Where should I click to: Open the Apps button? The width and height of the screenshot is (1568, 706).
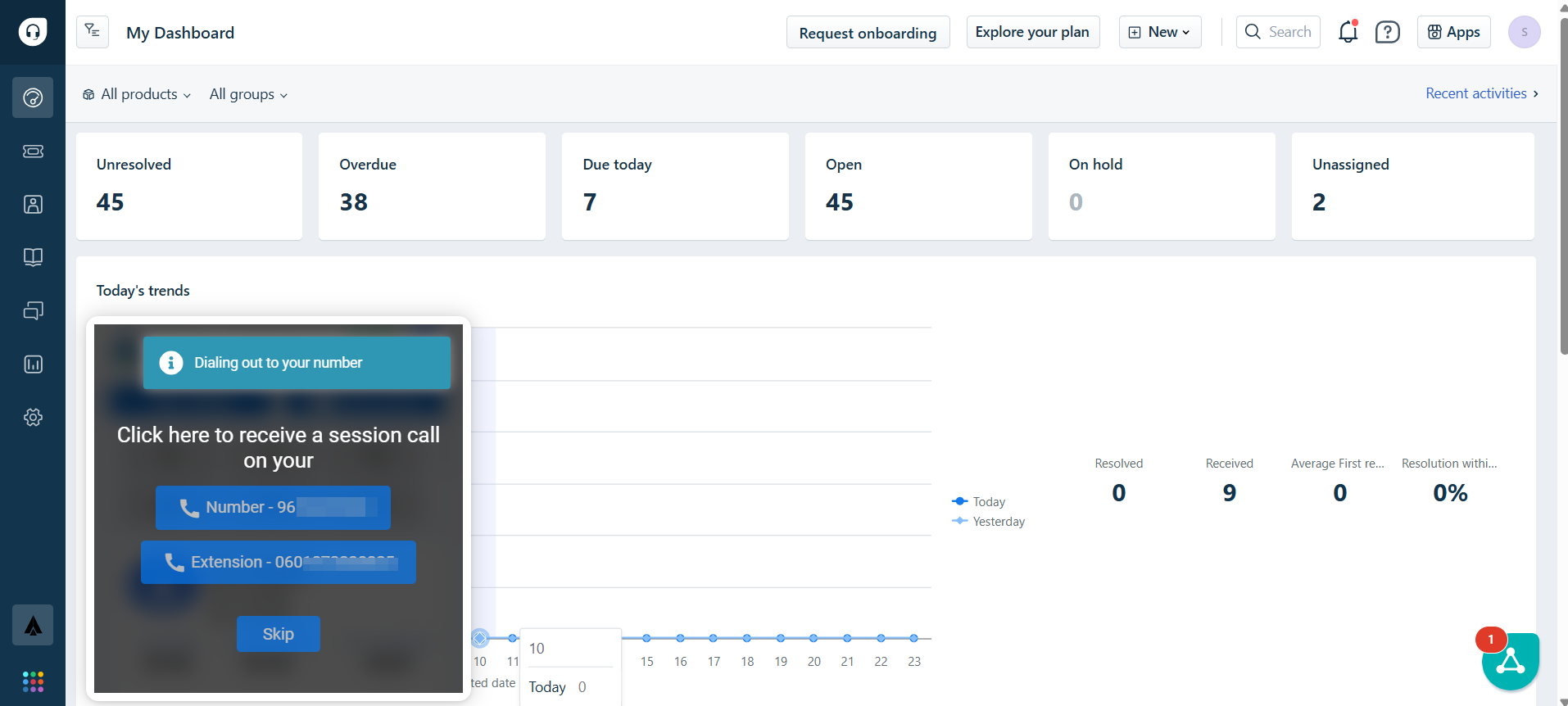click(1453, 32)
